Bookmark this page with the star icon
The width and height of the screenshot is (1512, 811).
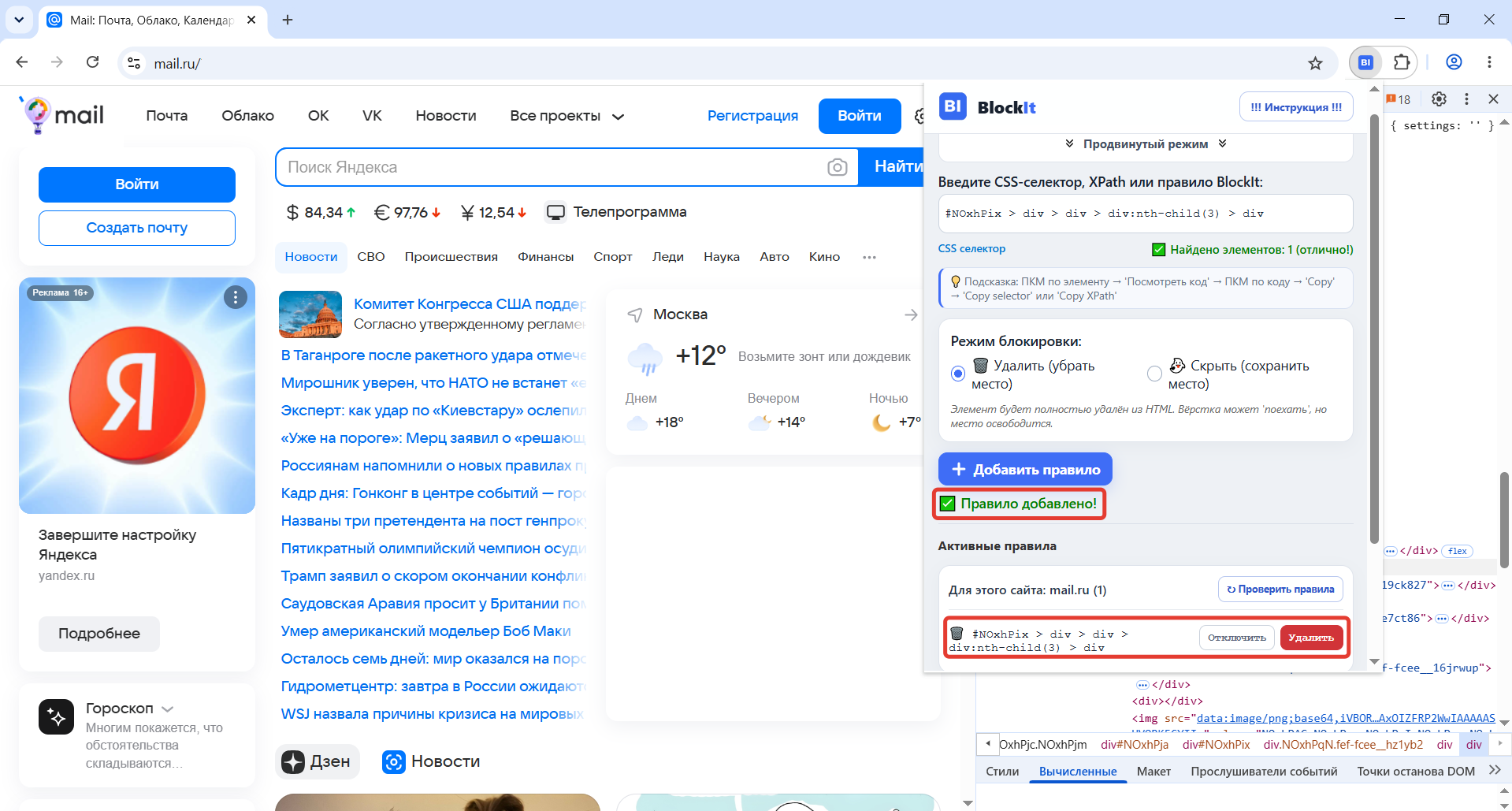pos(1315,64)
